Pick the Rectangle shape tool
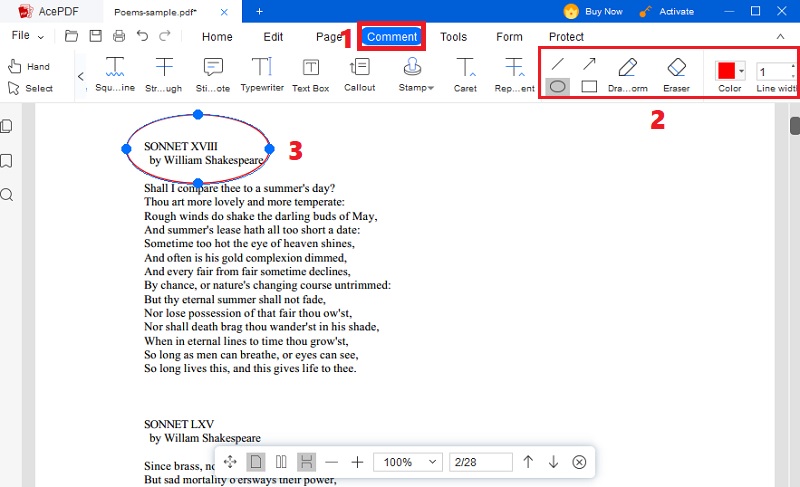This screenshot has width=800, height=487. pyautogui.click(x=589, y=87)
